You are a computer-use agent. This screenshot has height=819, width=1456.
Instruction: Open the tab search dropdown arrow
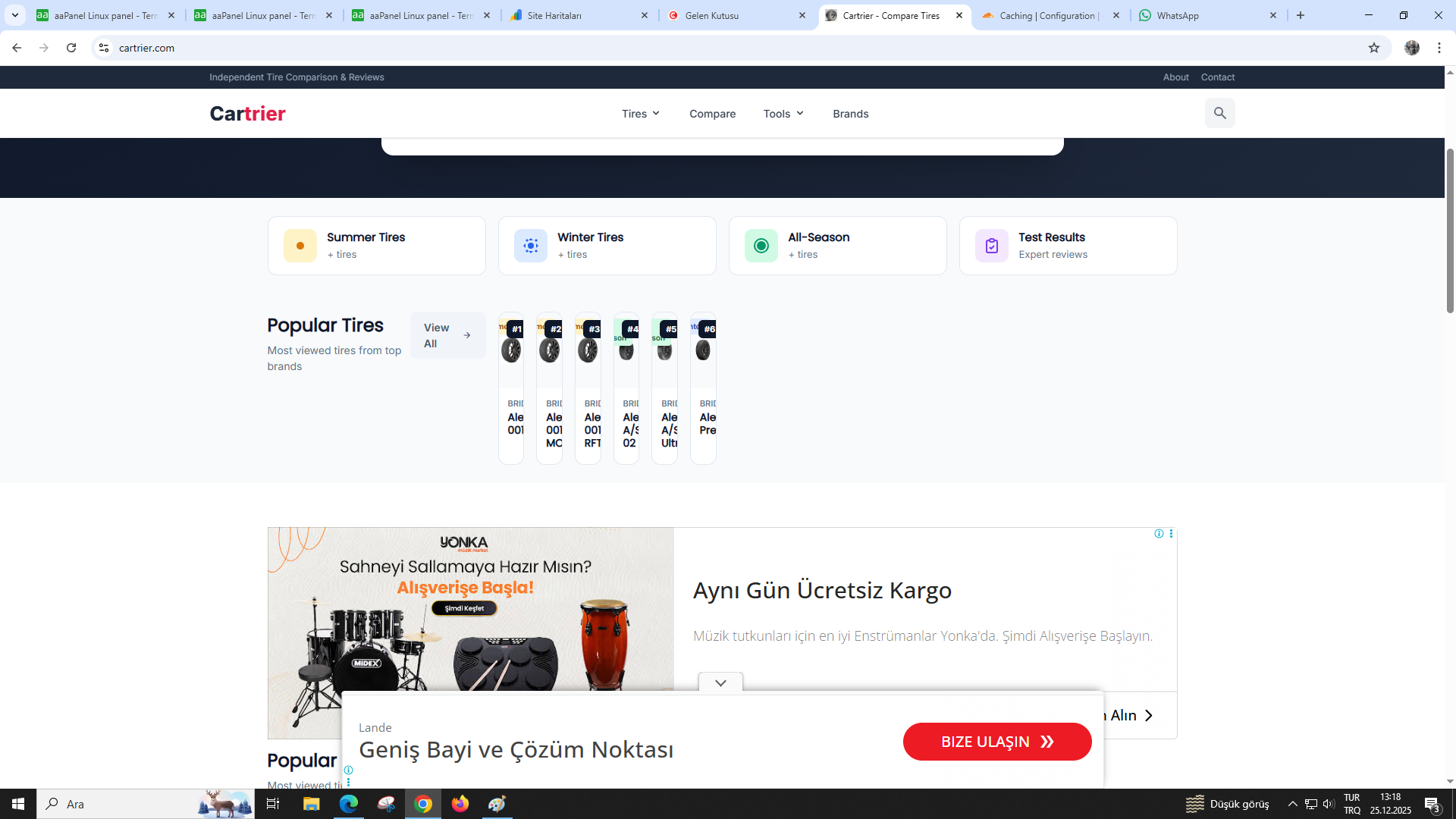pos(15,15)
